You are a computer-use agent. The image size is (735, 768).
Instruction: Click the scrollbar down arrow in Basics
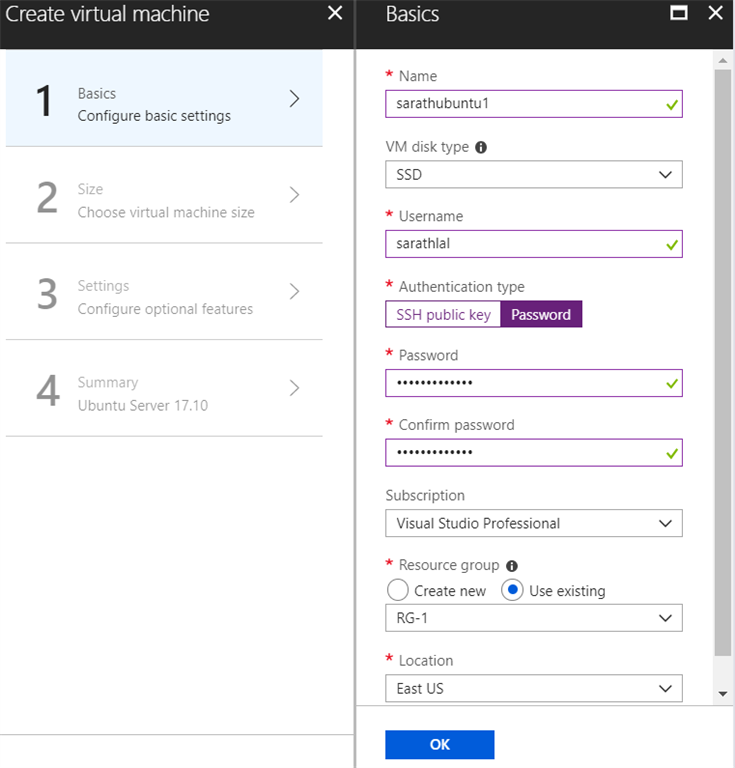(723, 694)
